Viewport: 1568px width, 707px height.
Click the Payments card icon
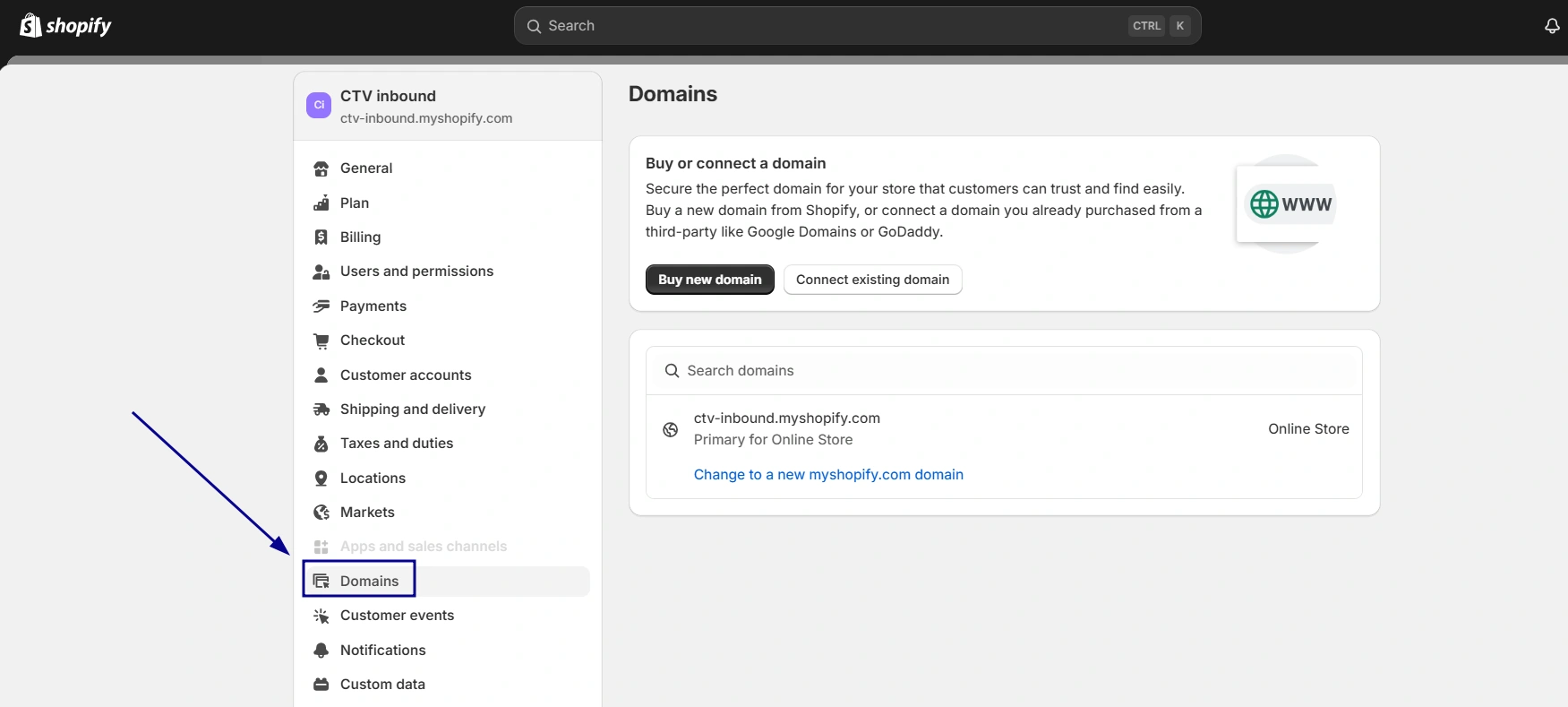point(321,306)
